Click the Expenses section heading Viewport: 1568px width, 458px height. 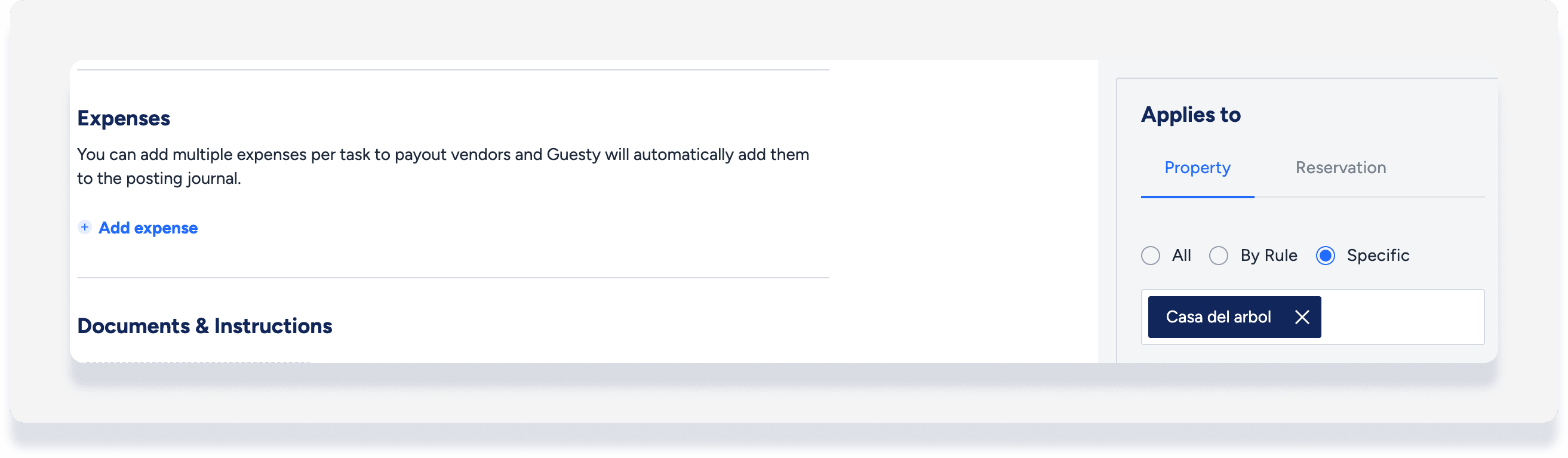(124, 118)
